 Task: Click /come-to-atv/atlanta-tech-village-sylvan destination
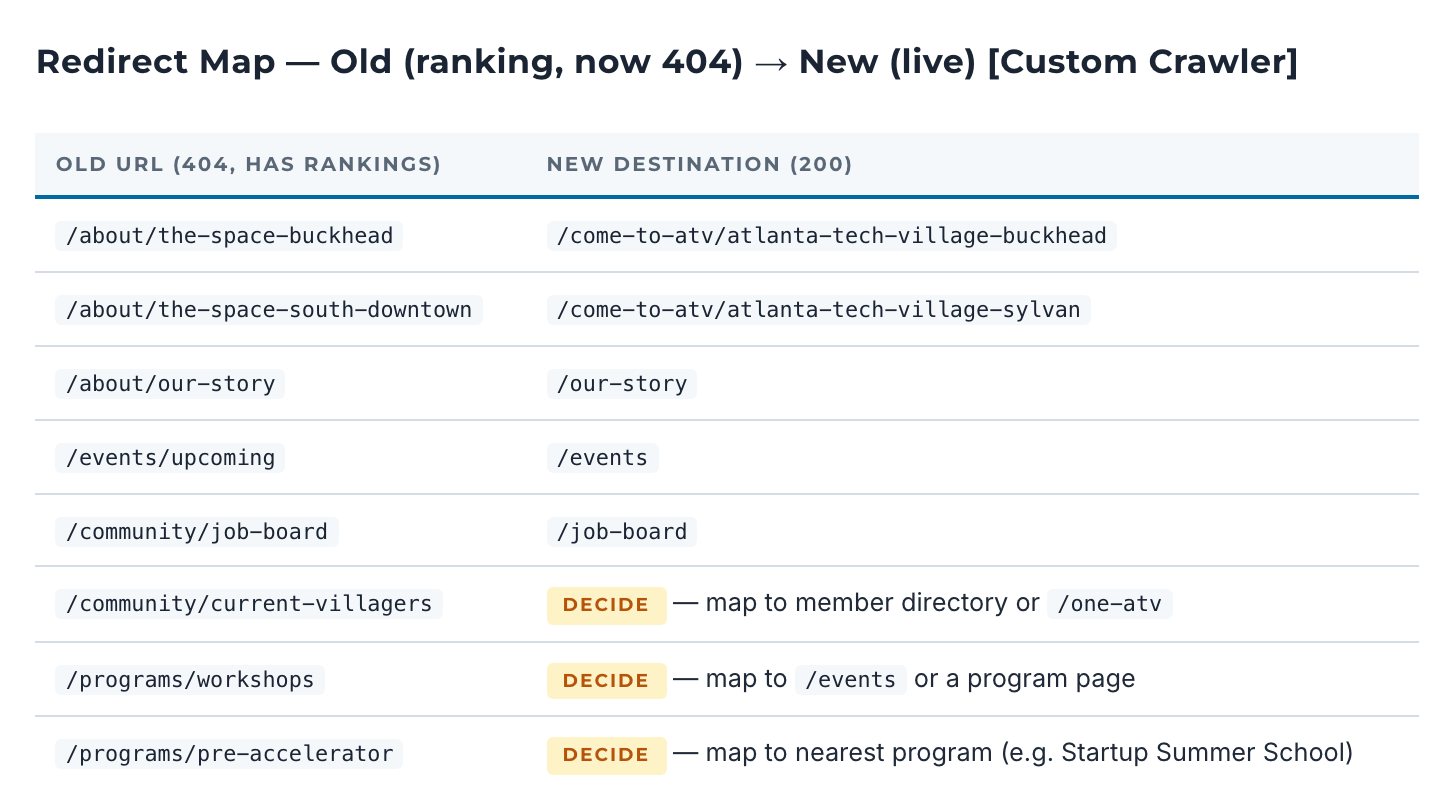818,310
